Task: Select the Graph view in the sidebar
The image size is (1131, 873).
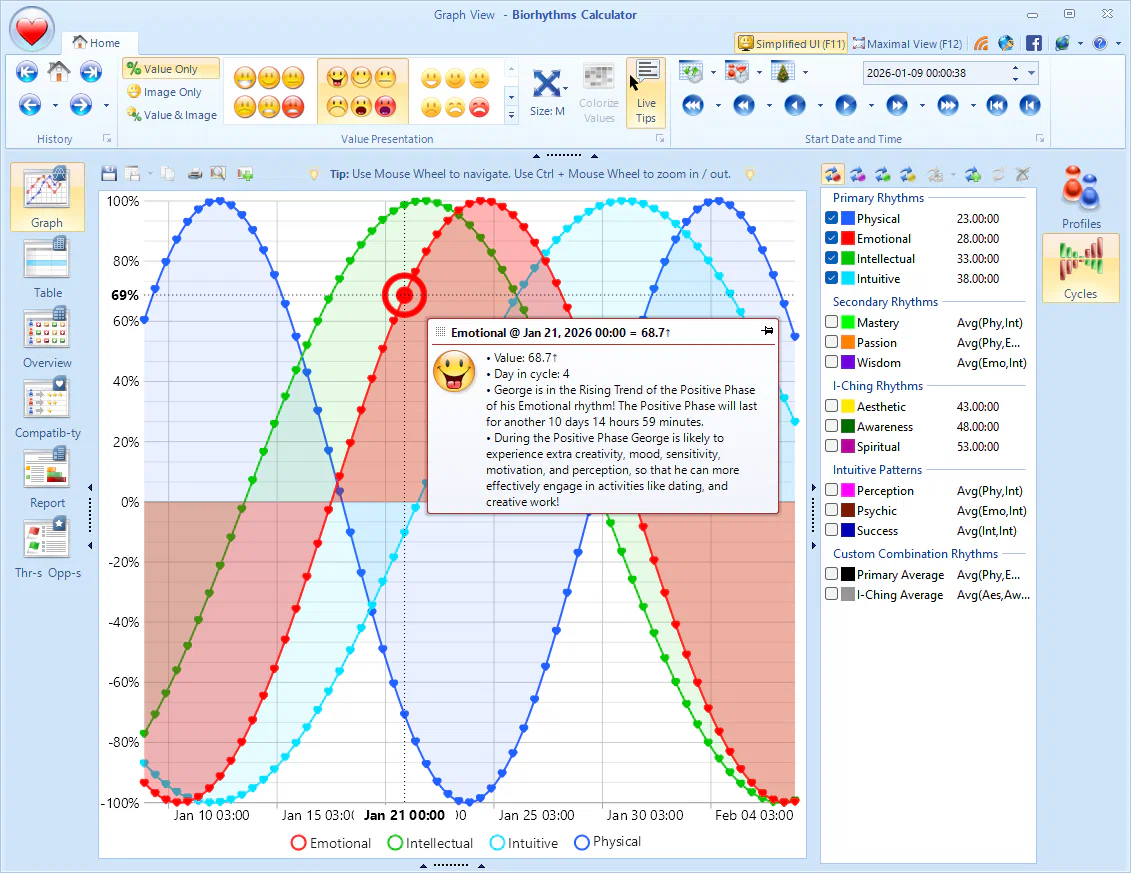Action: (x=46, y=196)
